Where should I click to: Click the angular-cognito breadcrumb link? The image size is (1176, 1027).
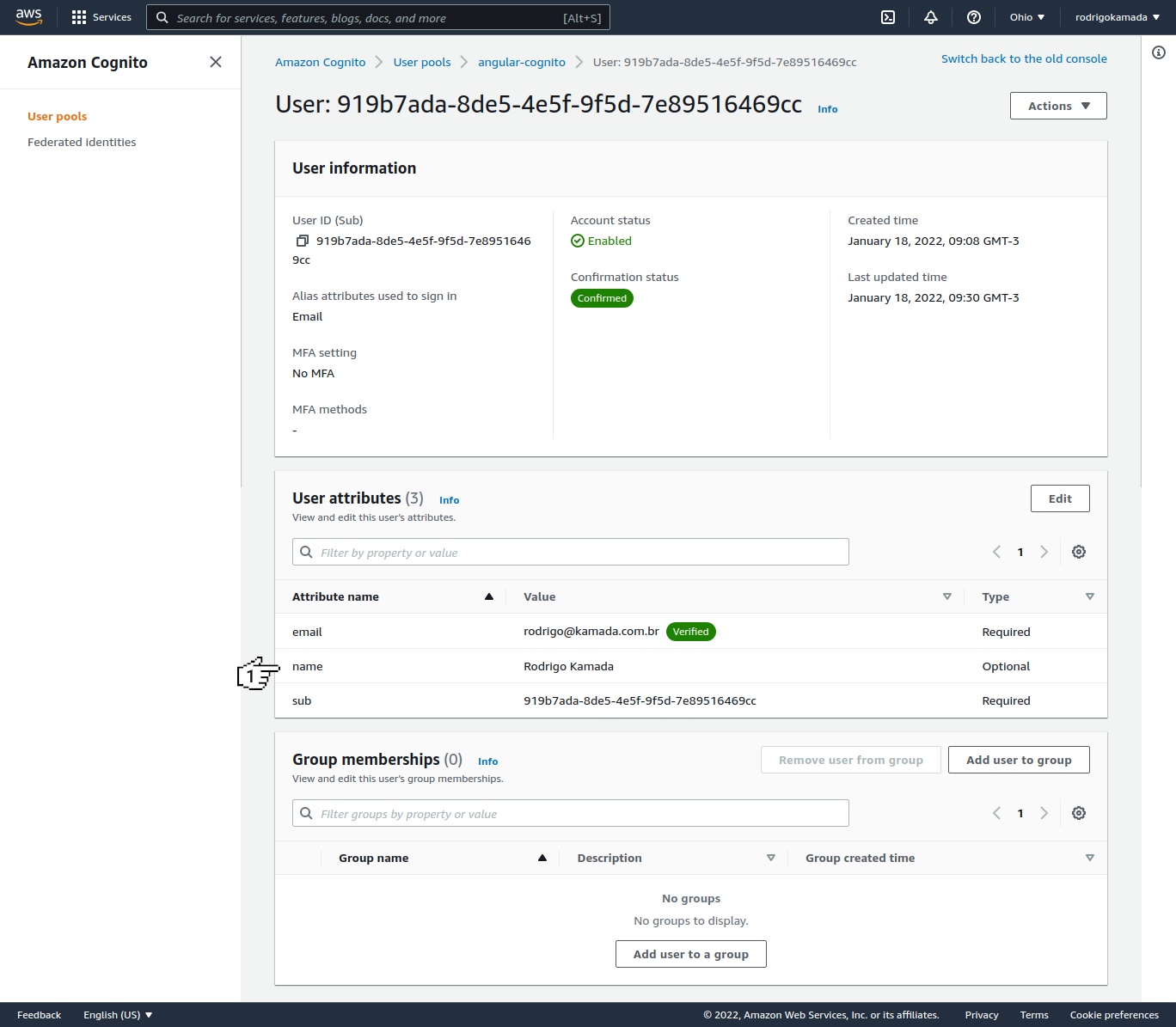pos(522,63)
